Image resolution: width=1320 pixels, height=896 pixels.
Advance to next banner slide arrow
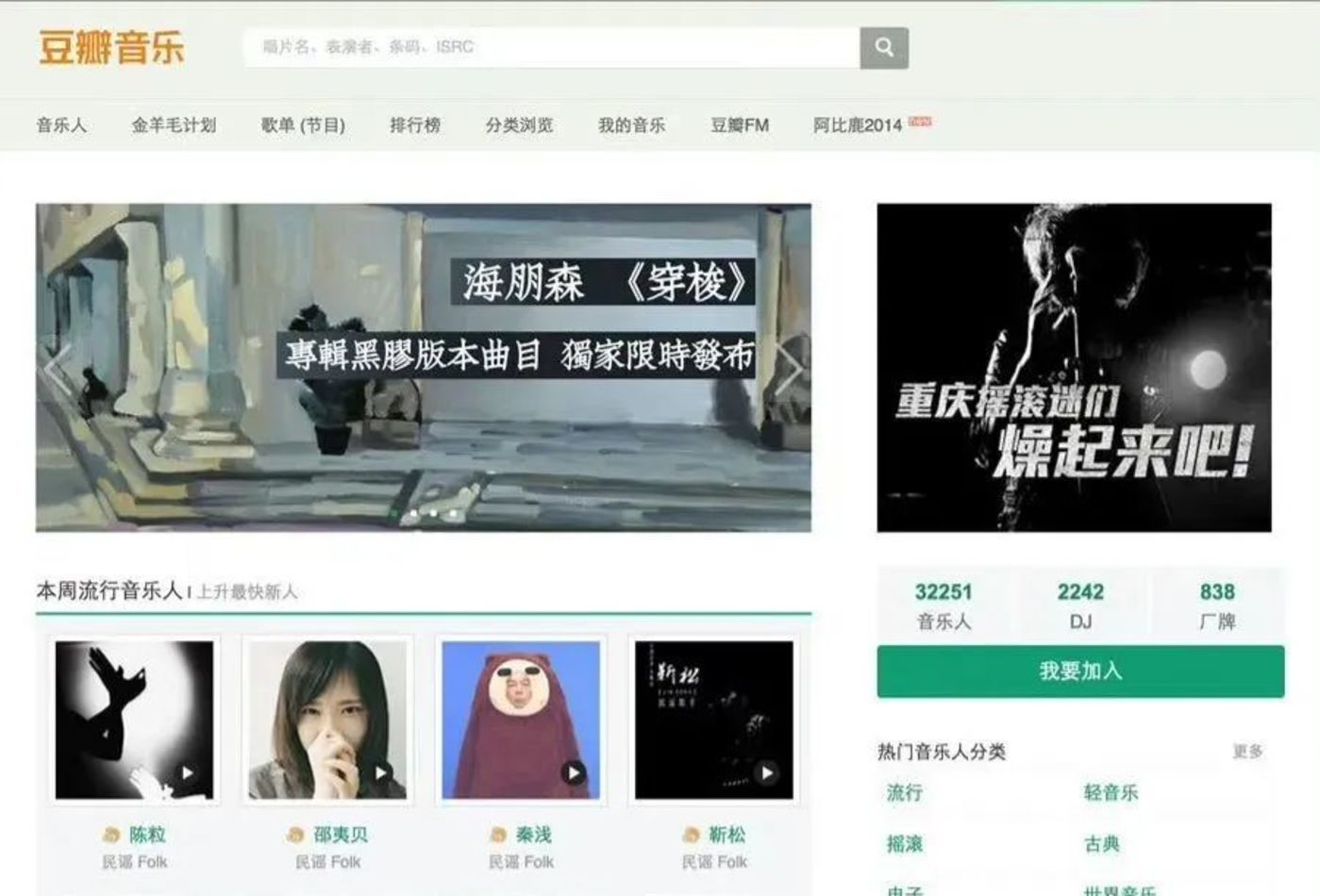coord(789,368)
